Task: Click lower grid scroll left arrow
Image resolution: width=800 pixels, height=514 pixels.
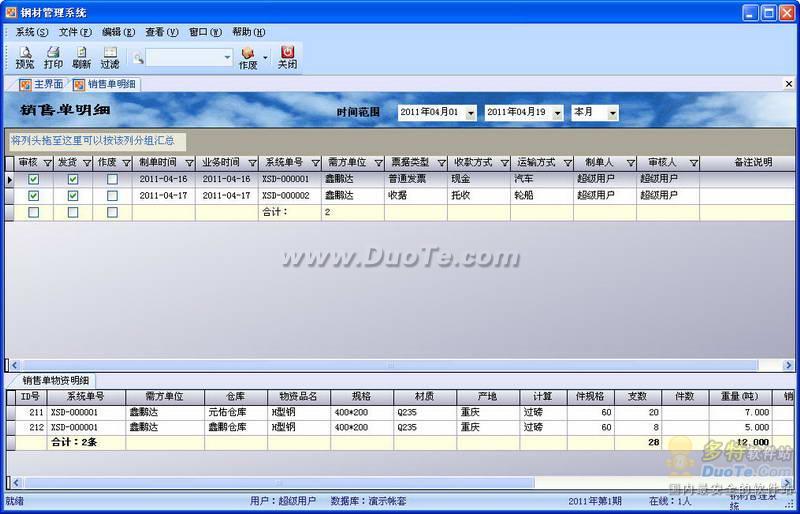Action: click(x=15, y=482)
